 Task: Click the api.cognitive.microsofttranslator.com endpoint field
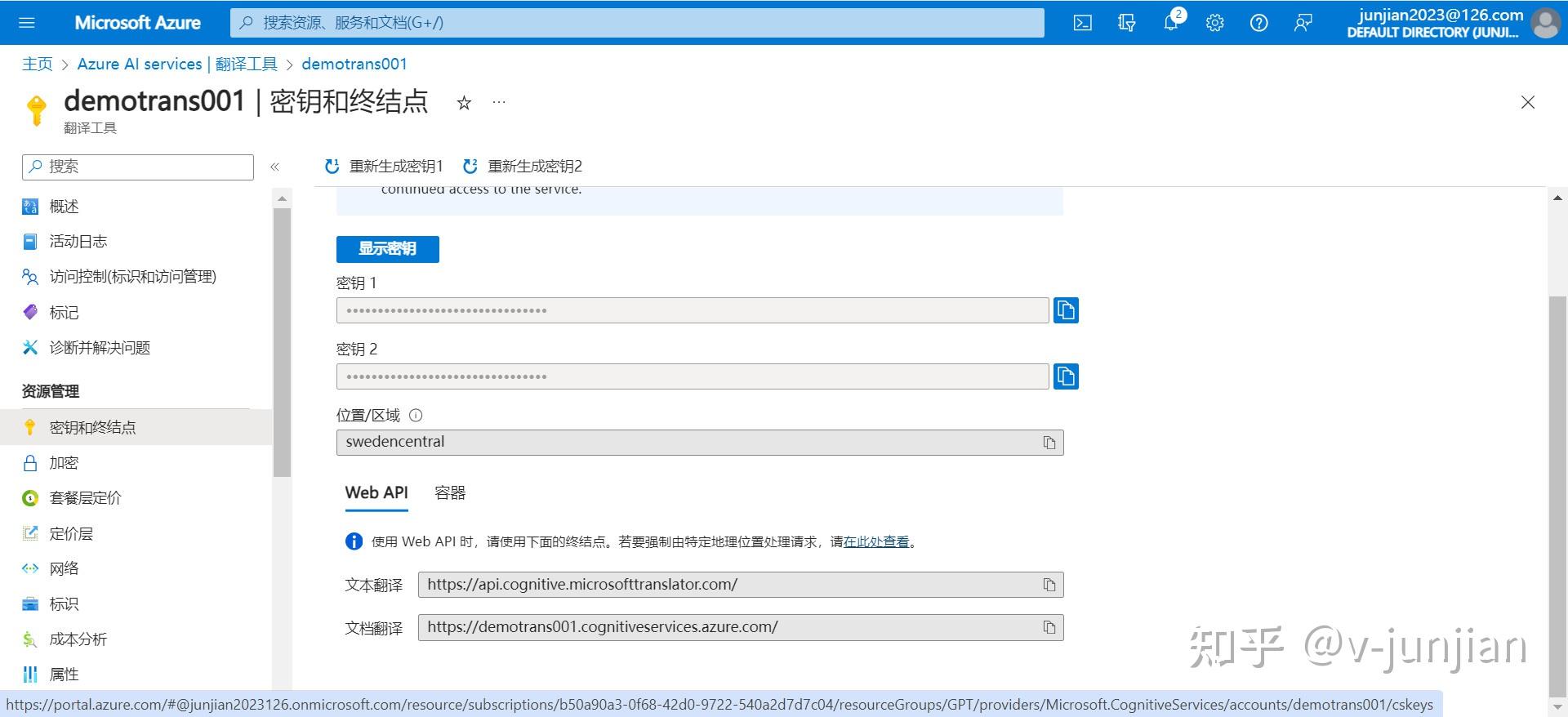[x=741, y=585]
